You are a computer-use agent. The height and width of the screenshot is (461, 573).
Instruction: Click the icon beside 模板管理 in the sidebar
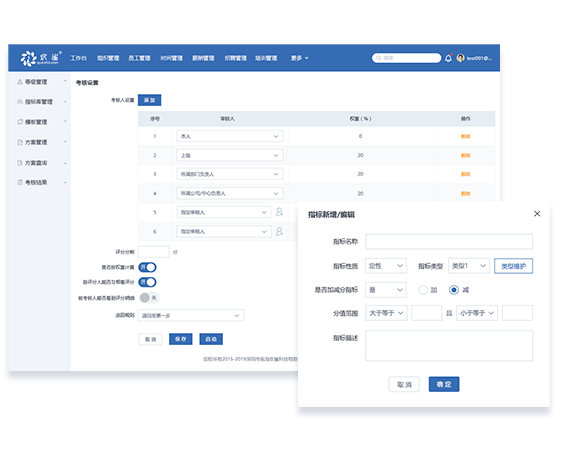(20, 122)
